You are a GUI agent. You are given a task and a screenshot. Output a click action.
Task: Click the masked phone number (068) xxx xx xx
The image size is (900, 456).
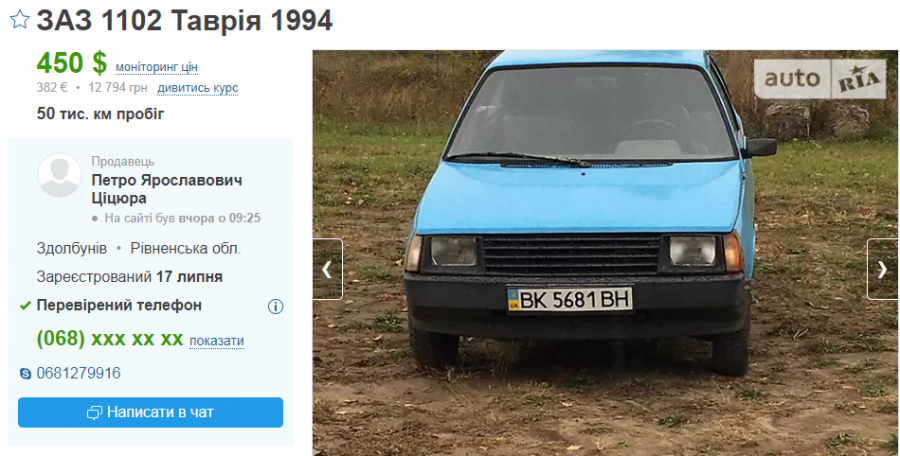click(110, 339)
